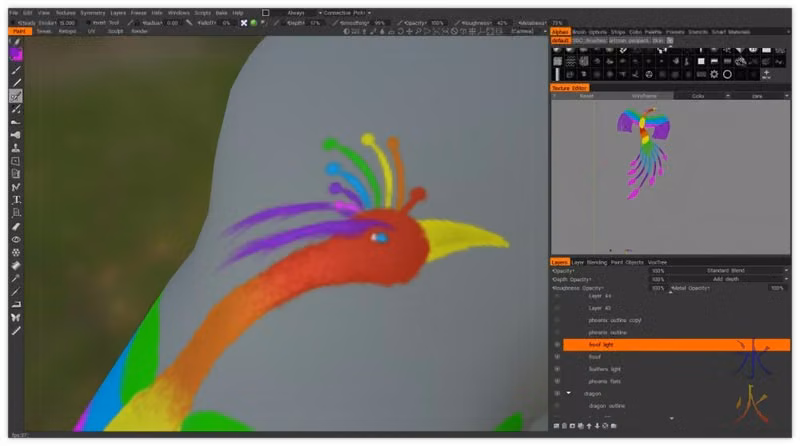Click the move layer down arrow icon
Viewport: 800px width, 446px height.
point(597,426)
